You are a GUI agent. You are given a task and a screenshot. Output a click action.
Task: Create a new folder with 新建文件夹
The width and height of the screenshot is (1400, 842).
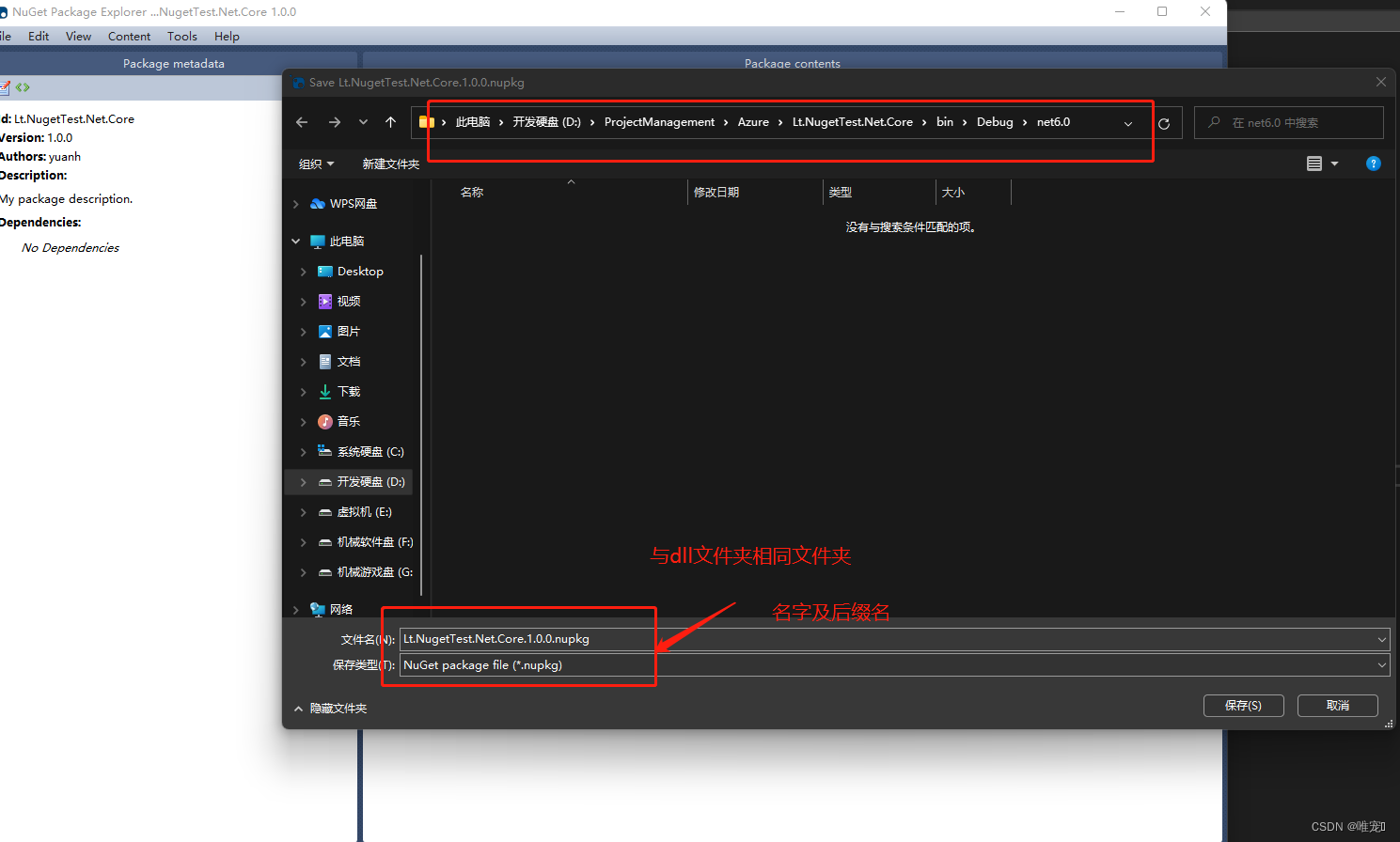[x=390, y=164]
